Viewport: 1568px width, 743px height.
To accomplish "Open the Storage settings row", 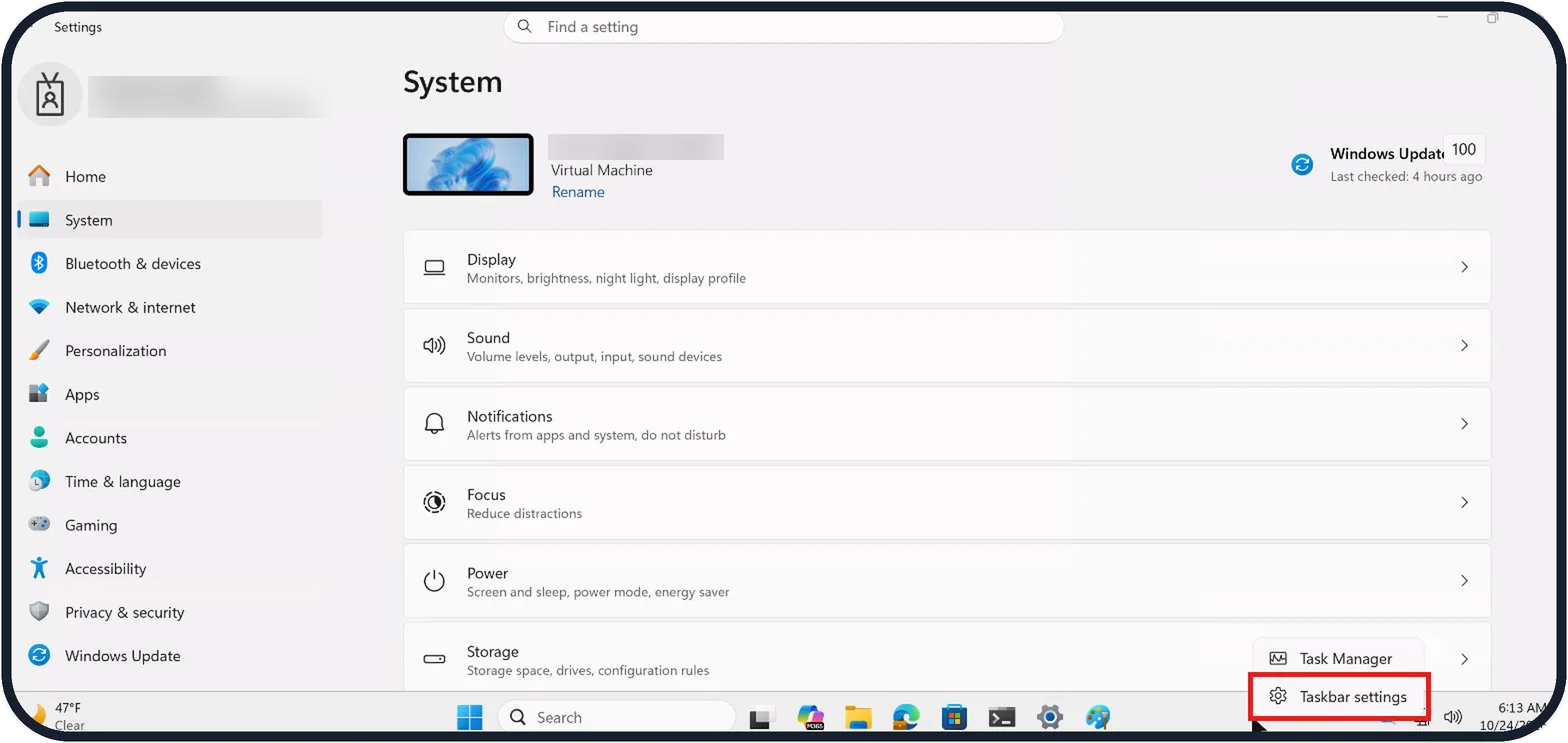I will (947, 658).
